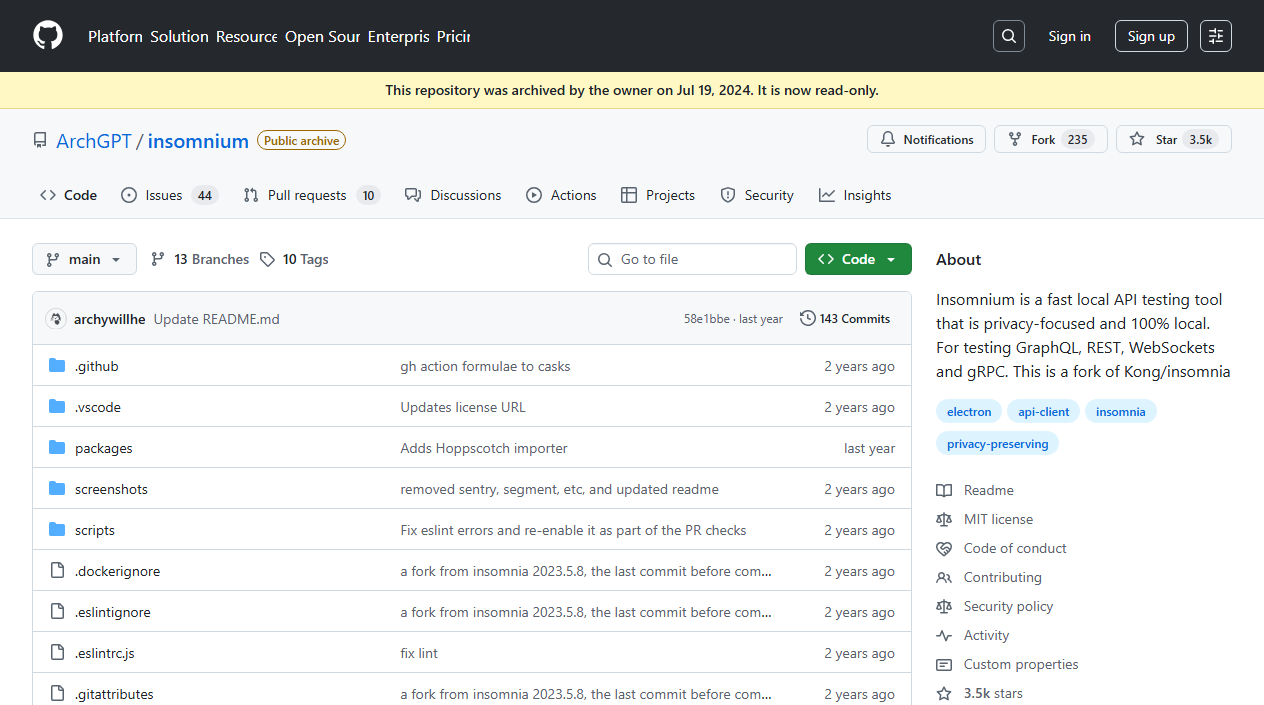Image resolution: width=1264 pixels, height=705 pixels.
Task: Click the insomnia topic tag
Action: [x=1120, y=411]
